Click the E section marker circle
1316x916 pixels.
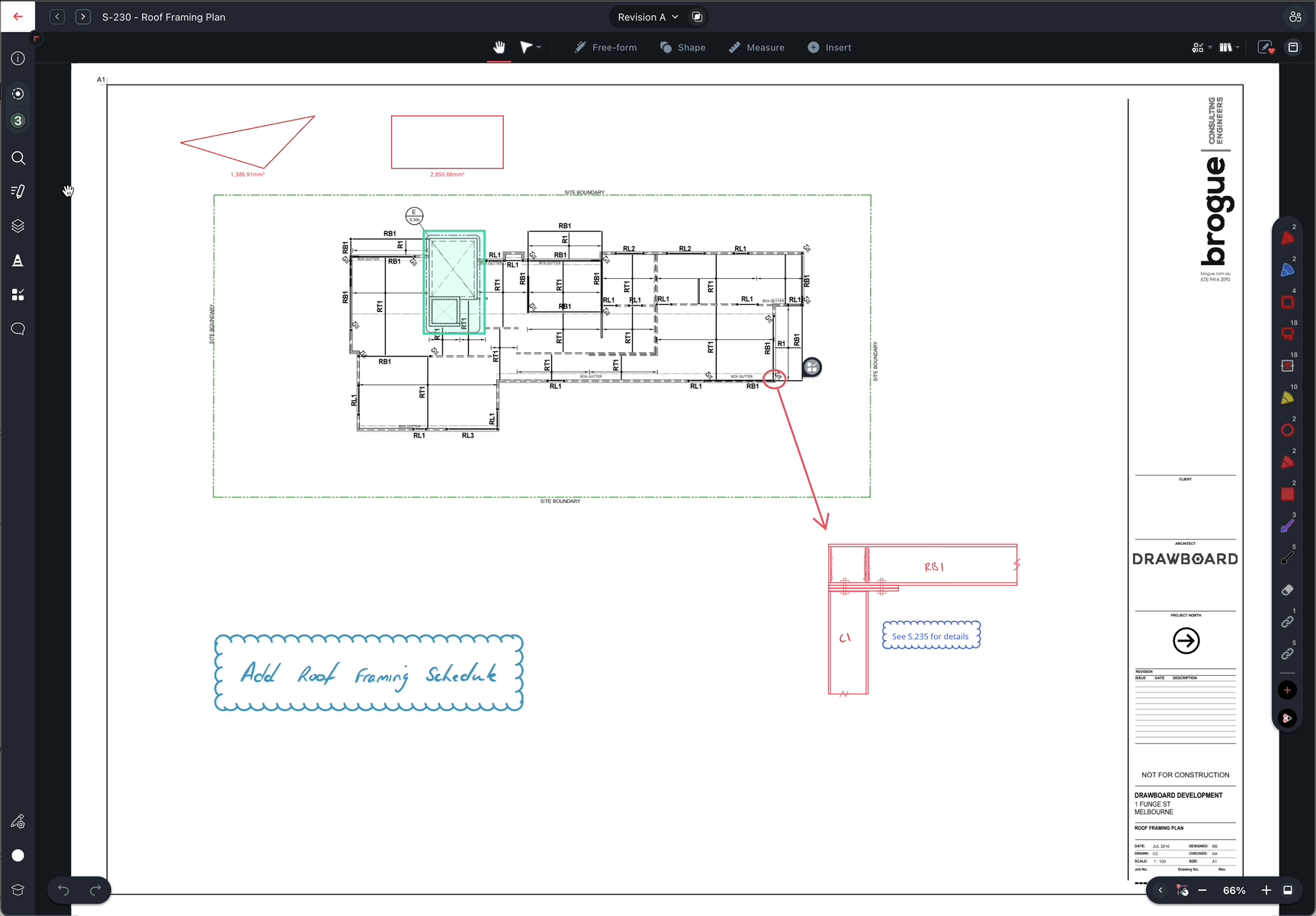tap(414, 216)
